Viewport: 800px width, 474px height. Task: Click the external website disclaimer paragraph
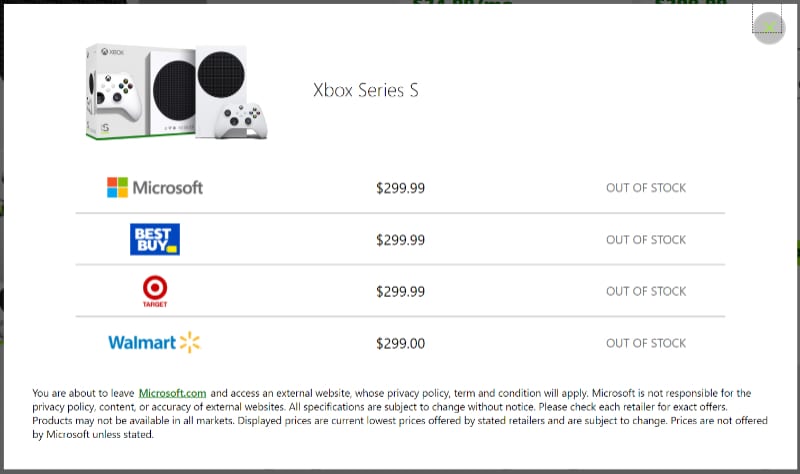click(400, 408)
